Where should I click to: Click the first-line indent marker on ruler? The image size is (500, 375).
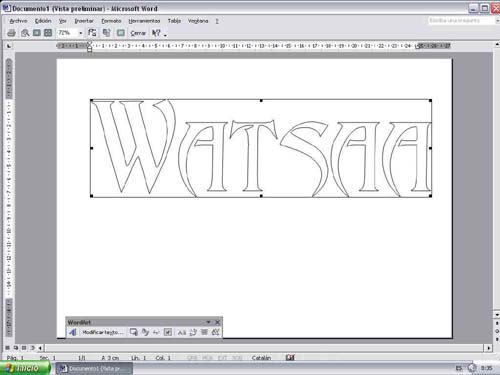[x=89, y=44]
